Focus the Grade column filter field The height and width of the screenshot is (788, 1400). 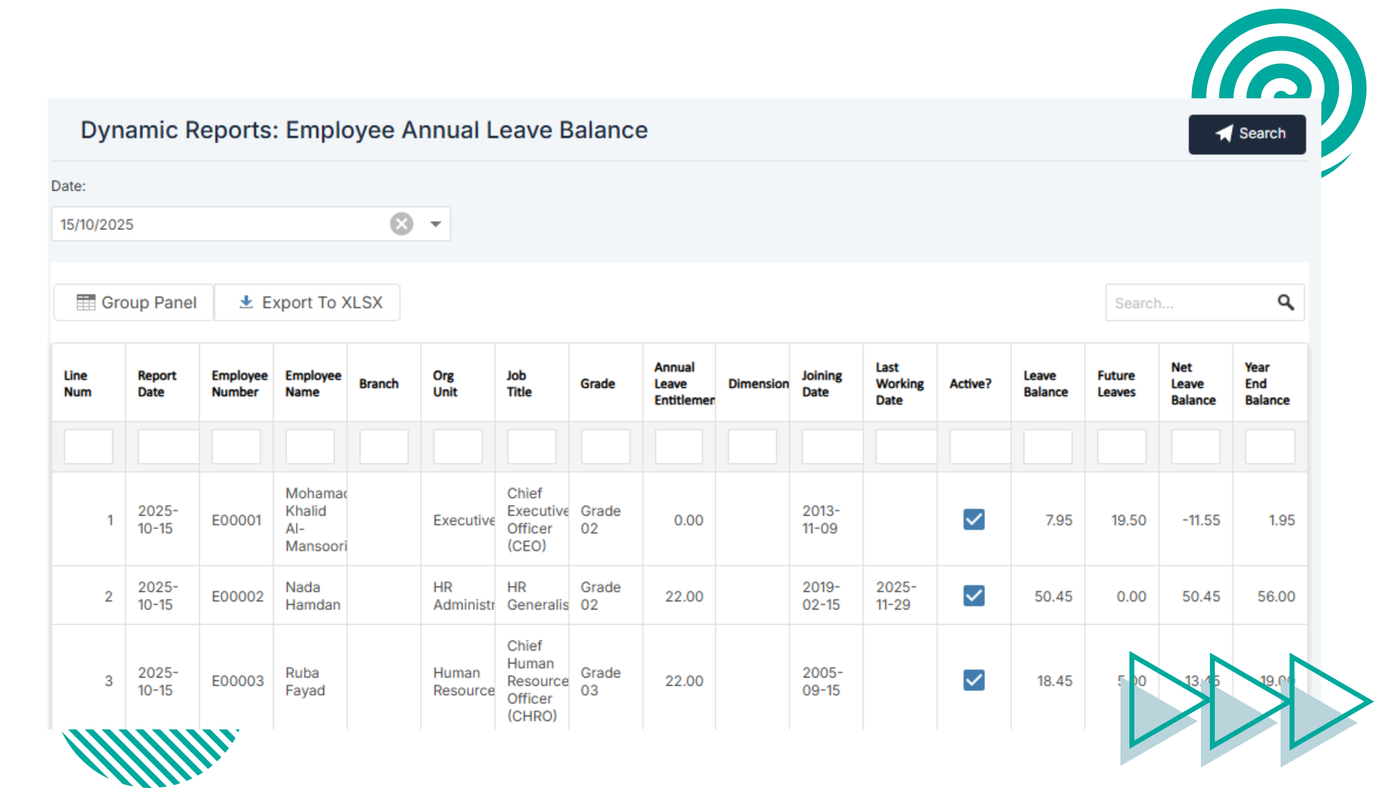(606, 447)
